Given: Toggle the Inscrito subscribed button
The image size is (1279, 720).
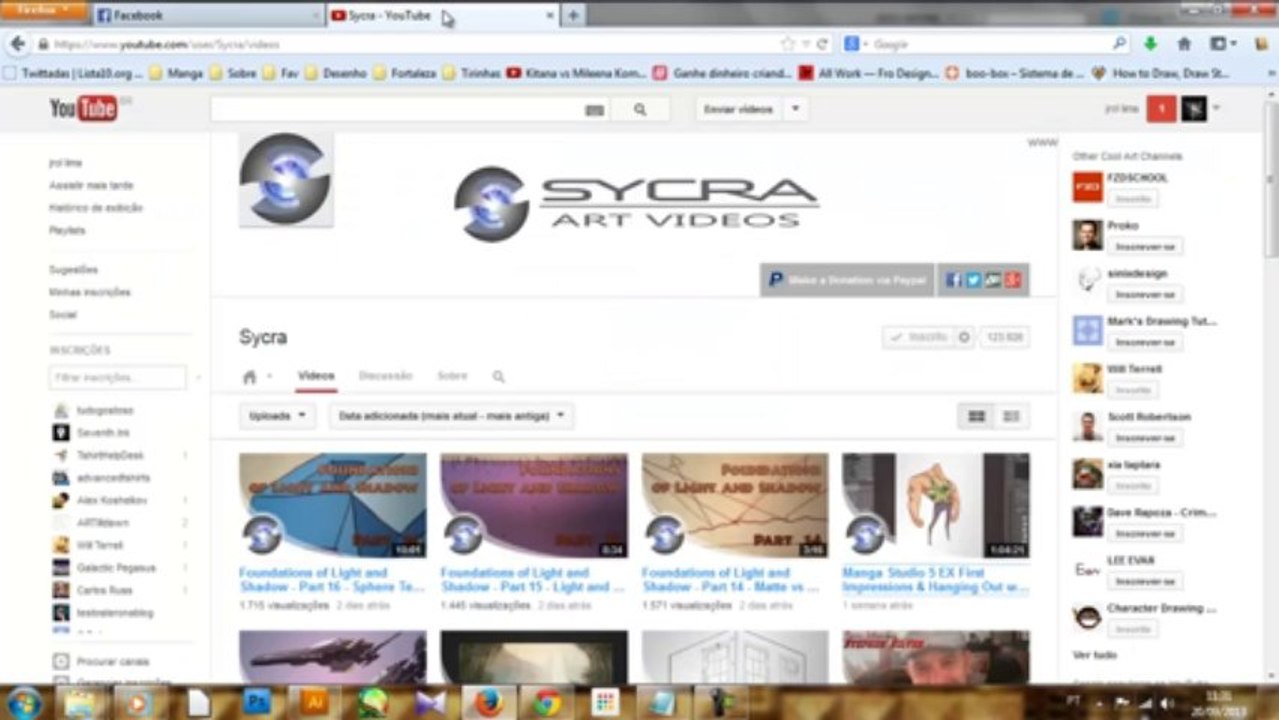Looking at the screenshot, I should (919, 337).
